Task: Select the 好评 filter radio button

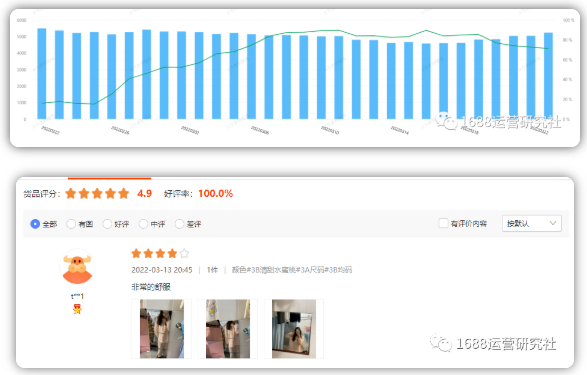Action: [x=107, y=224]
